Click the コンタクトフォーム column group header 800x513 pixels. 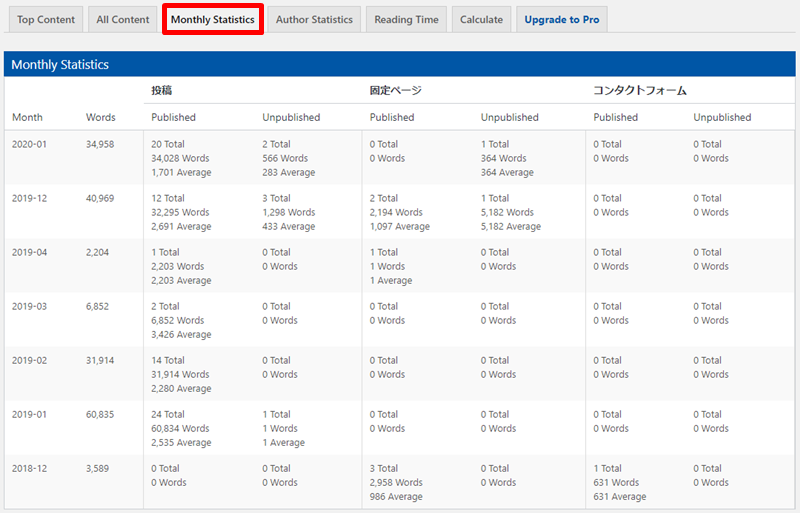point(640,90)
